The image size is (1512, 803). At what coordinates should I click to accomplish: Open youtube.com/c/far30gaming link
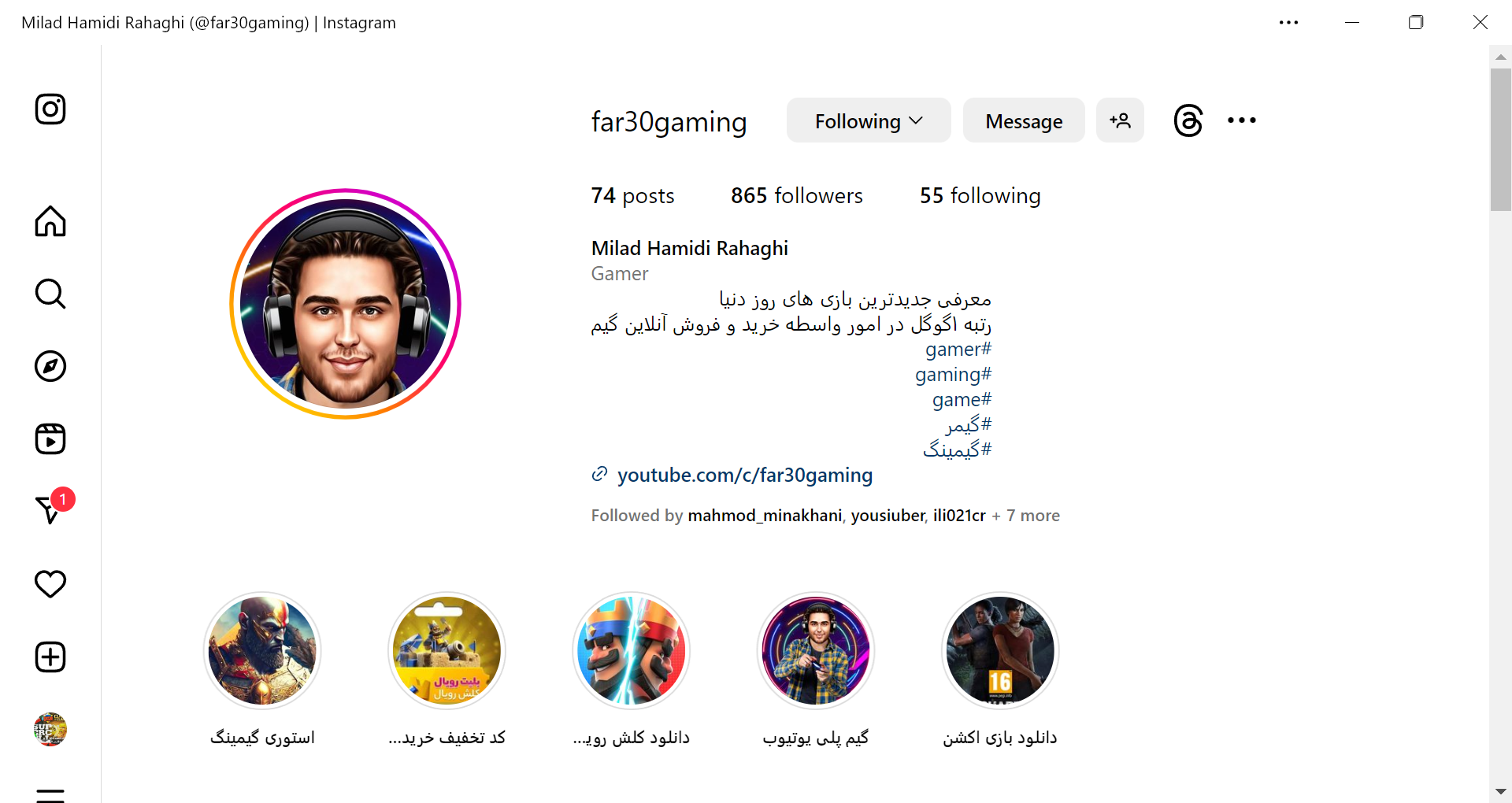[745, 475]
